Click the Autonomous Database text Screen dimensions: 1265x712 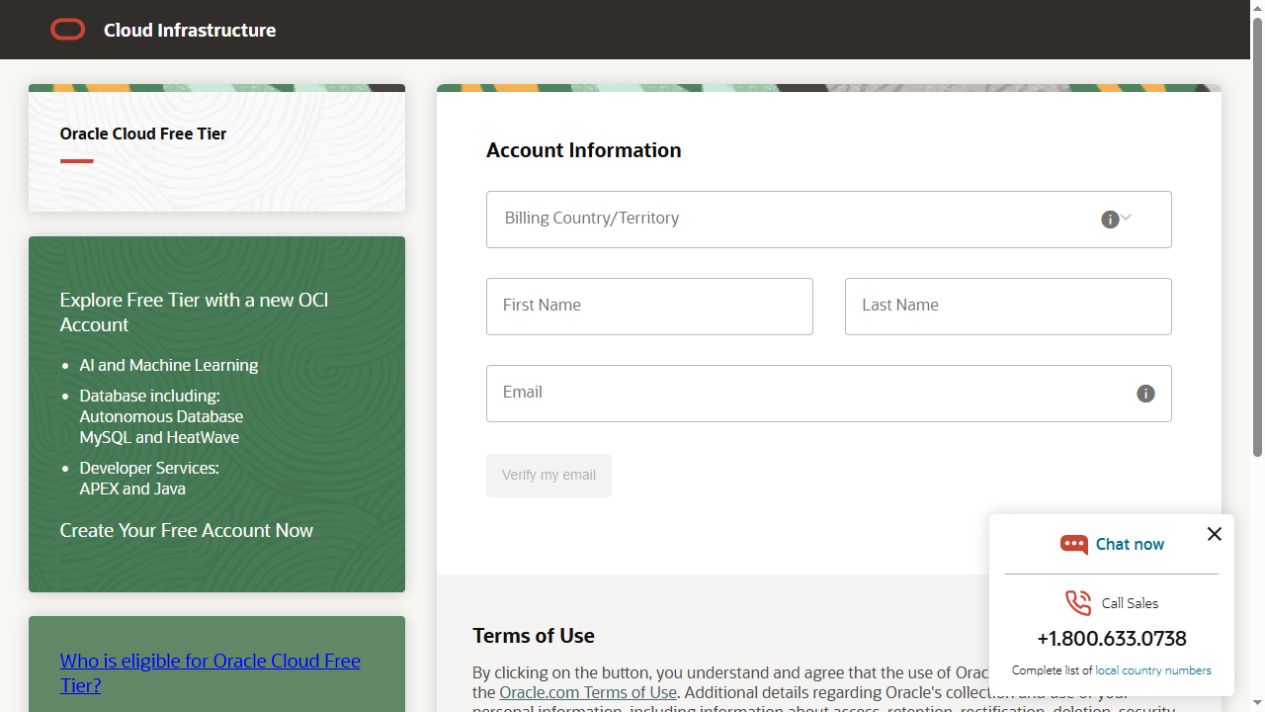161,416
